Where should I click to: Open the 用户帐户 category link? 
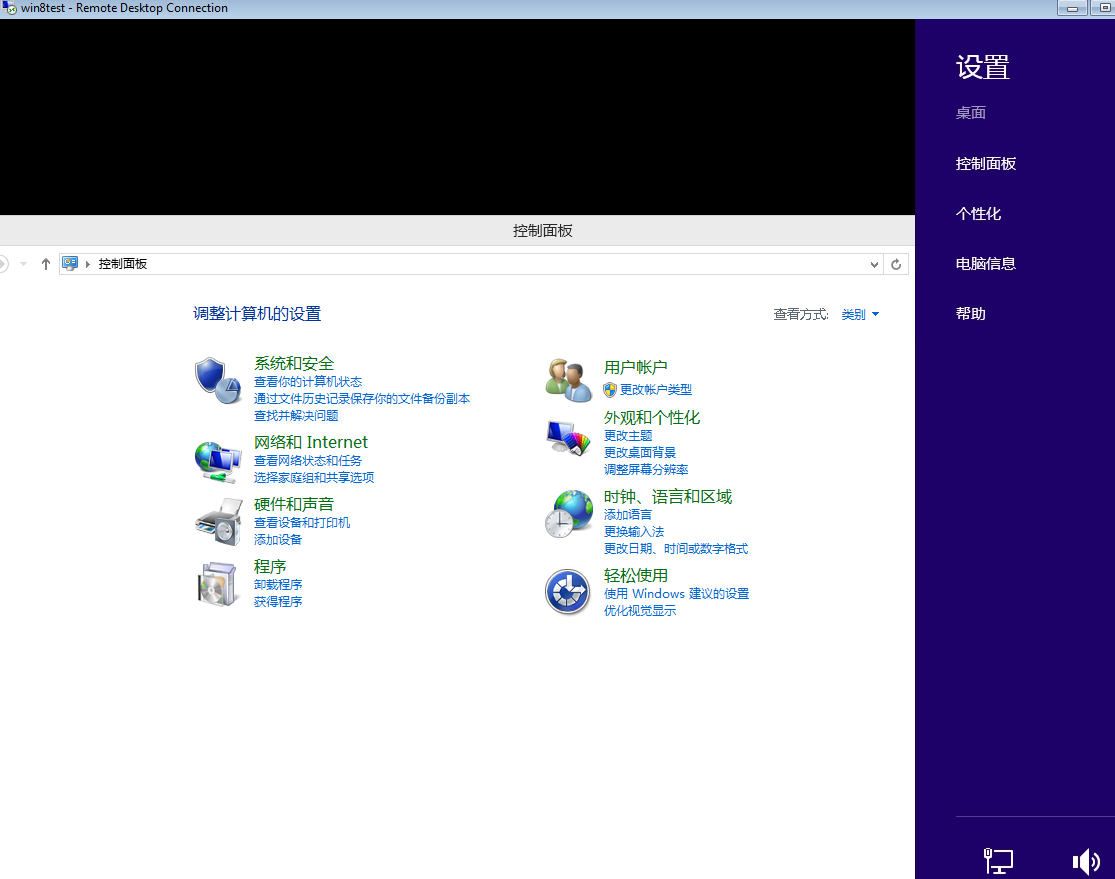tap(635, 367)
